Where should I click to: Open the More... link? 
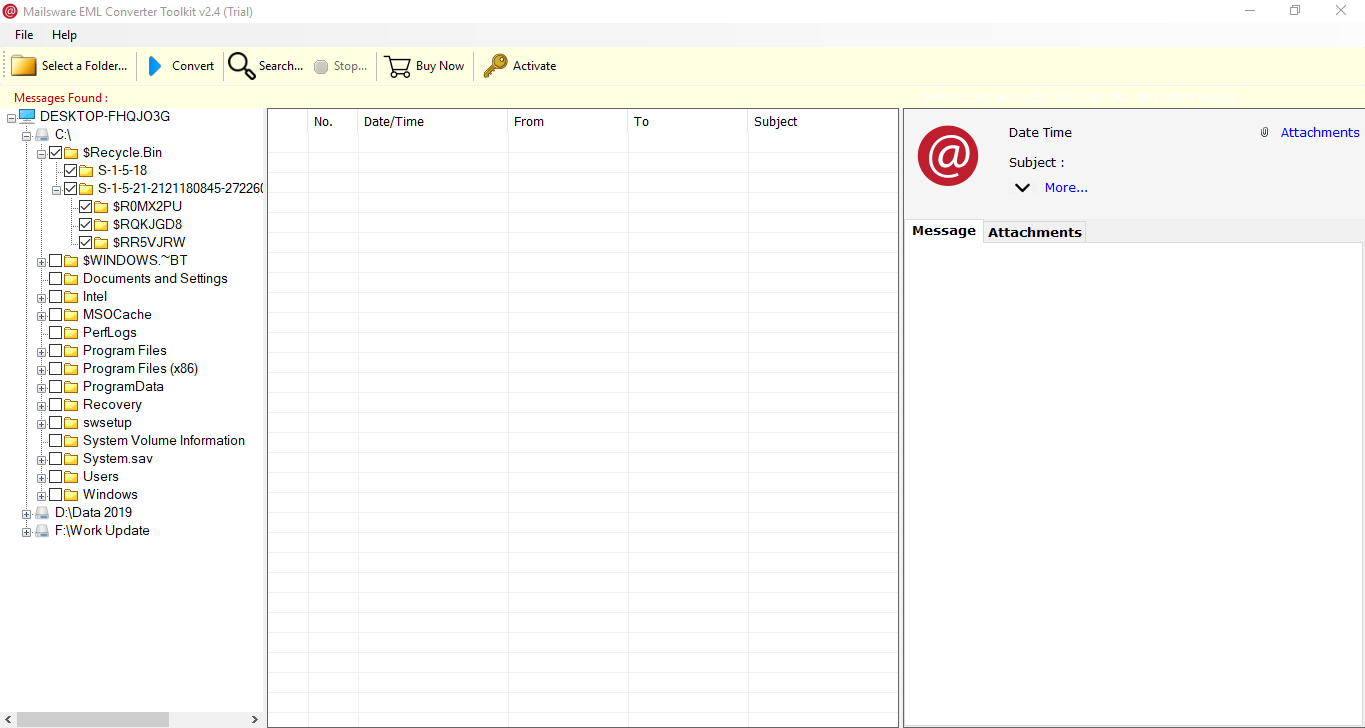pos(1066,187)
